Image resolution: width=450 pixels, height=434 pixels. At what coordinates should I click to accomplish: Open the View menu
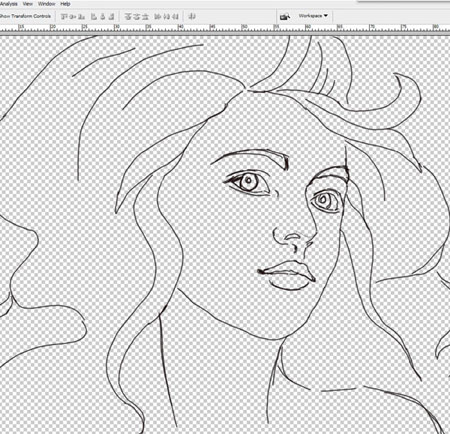(28, 4)
